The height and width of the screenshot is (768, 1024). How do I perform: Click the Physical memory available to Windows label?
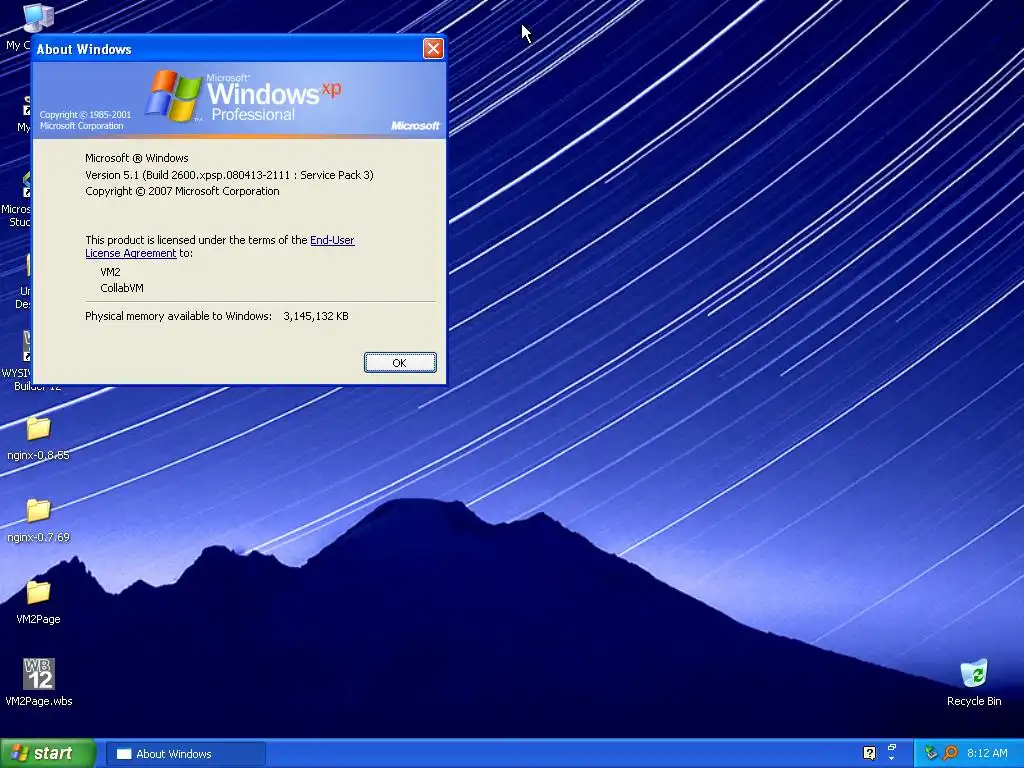(x=178, y=316)
